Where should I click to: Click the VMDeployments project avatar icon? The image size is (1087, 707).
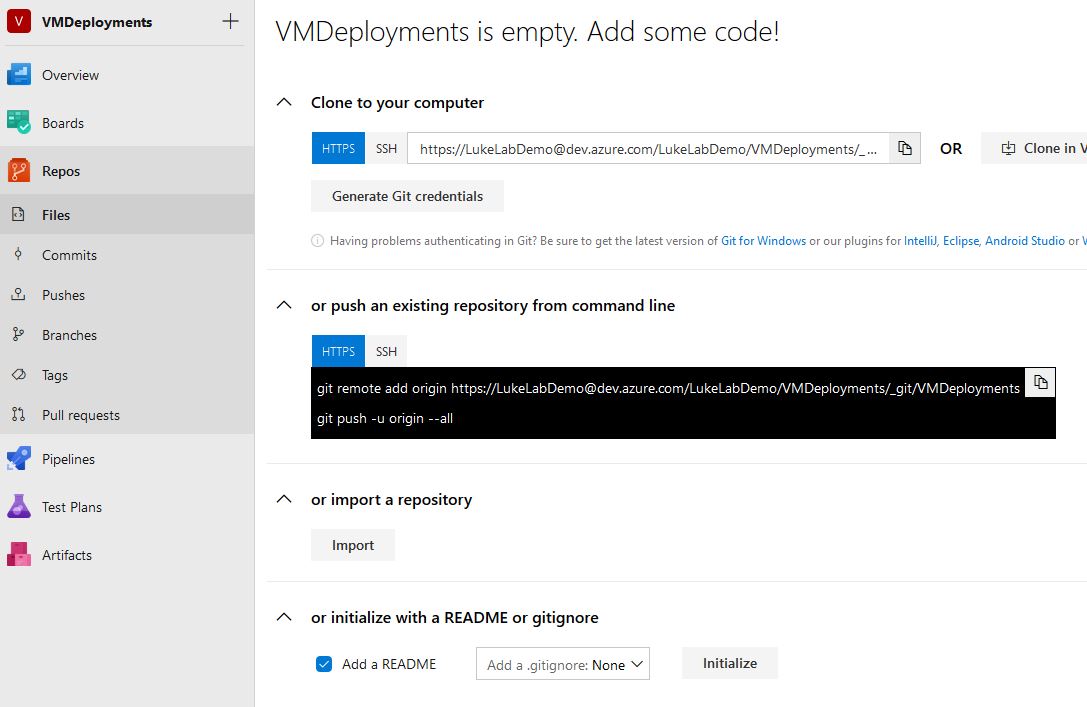[x=19, y=21]
